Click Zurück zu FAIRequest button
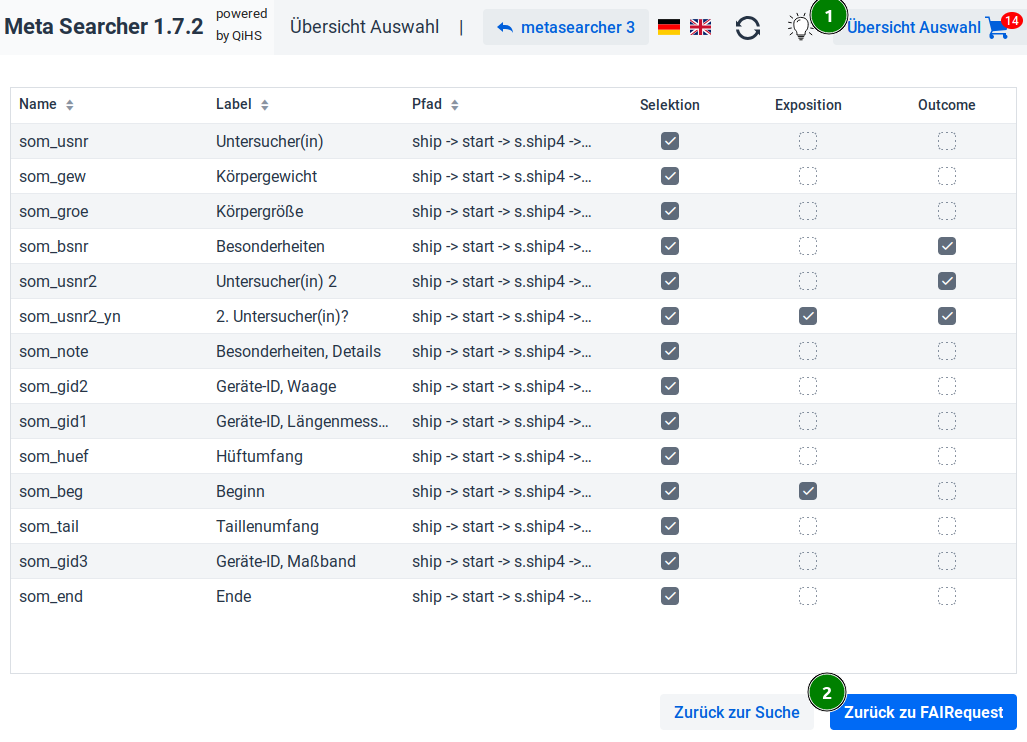Screen dimensions: 1027x742 click(x=923, y=712)
